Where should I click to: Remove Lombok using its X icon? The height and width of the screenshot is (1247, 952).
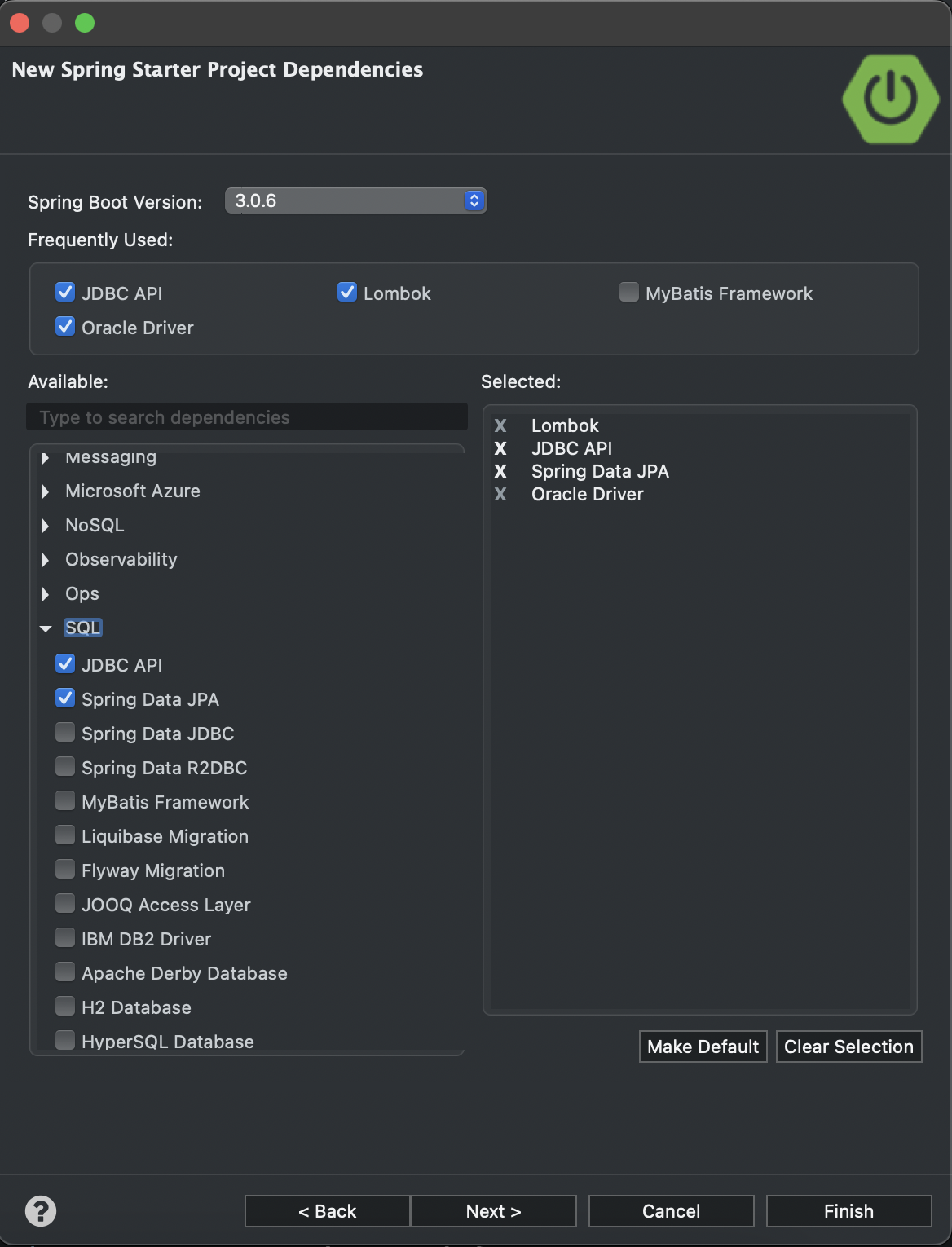(500, 425)
